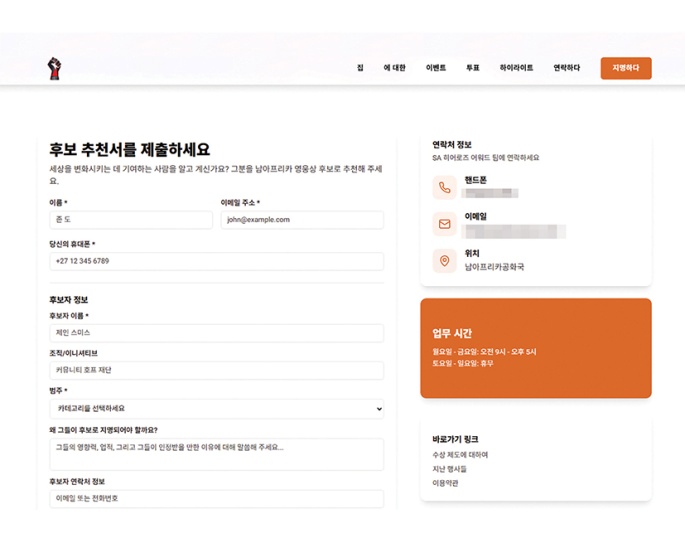Click the nomination reason text area
The height and width of the screenshot is (543, 685).
coord(216,453)
